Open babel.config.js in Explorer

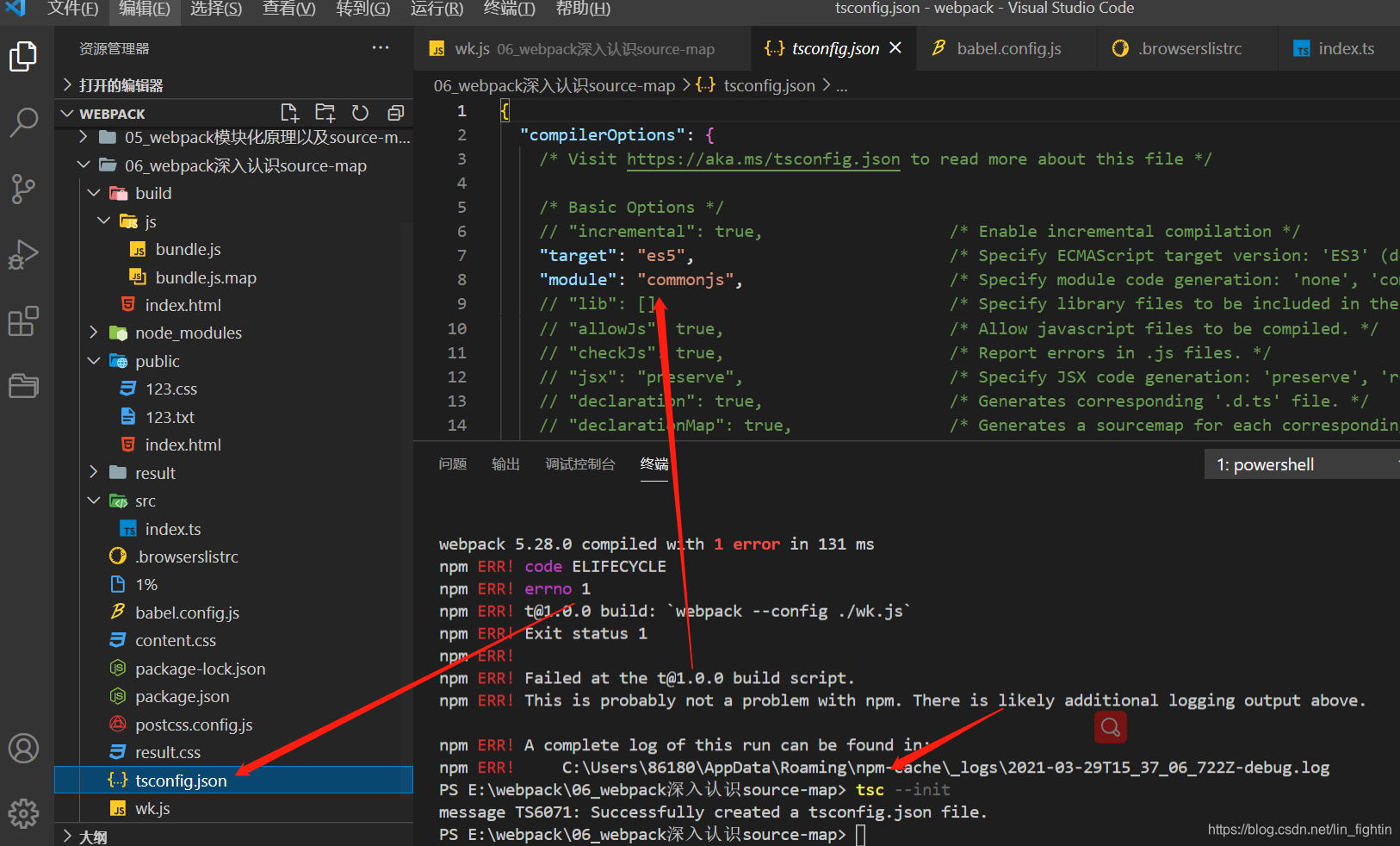(x=187, y=613)
